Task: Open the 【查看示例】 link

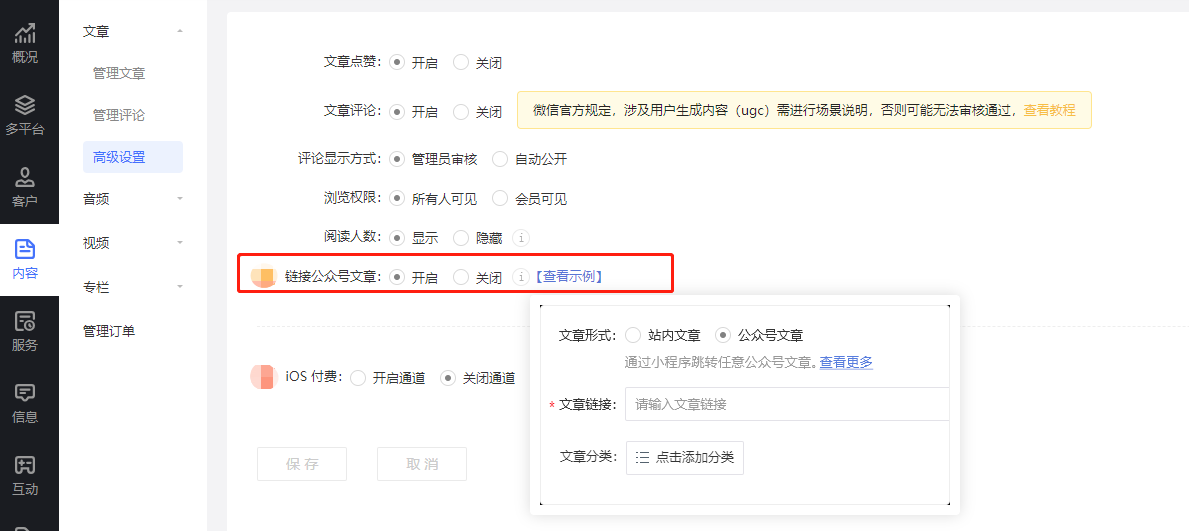Action: [569, 277]
